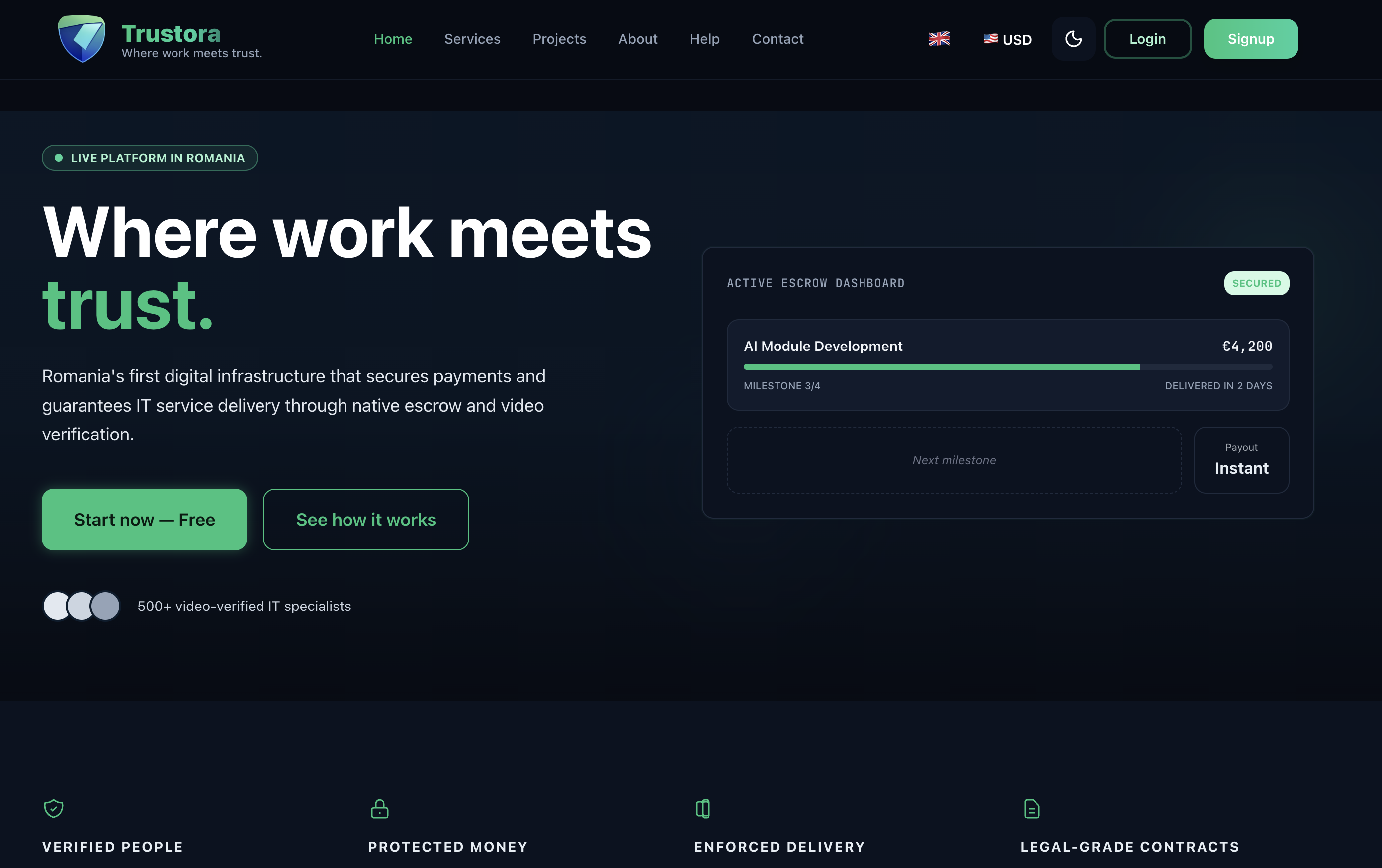Click the Legal-Grade Contracts document icon
The width and height of the screenshot is (1382, 868).
1032,808
